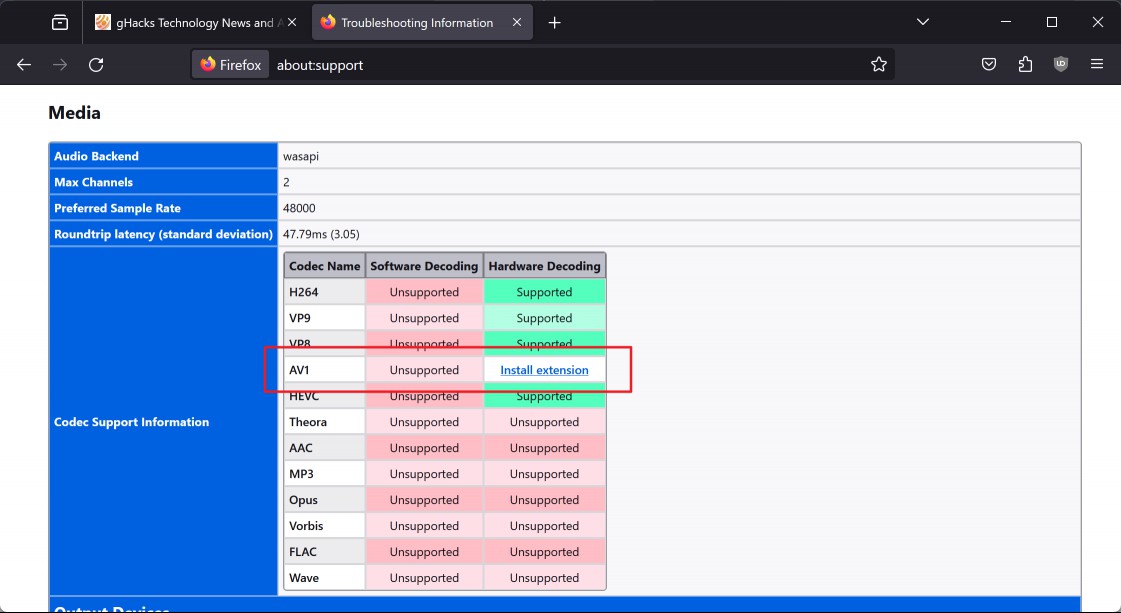The width and height of the screenshot is (1121, 613).
Task: Select the MP3 codec name cell
Action: [325, 474]
